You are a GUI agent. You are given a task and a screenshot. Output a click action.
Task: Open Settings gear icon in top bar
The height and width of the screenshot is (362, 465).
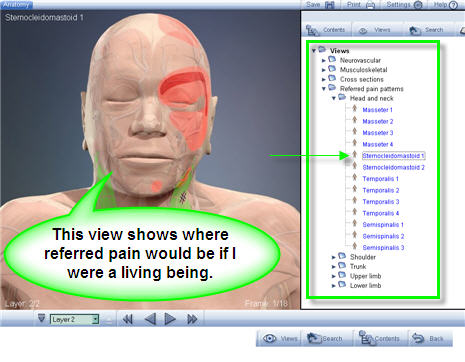pyautogui.click(x=418, y=5)
